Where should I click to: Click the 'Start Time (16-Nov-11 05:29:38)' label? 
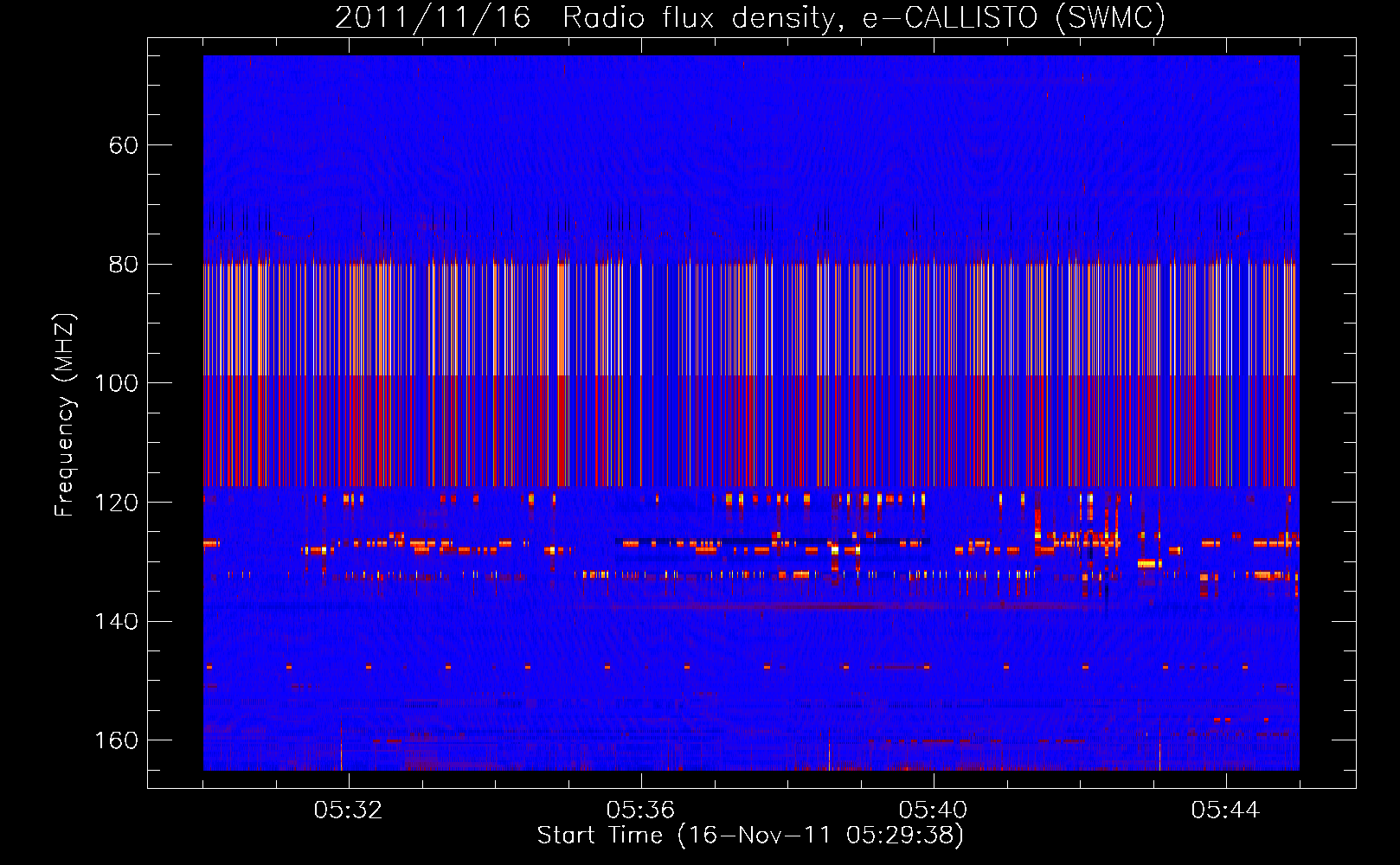750,836
